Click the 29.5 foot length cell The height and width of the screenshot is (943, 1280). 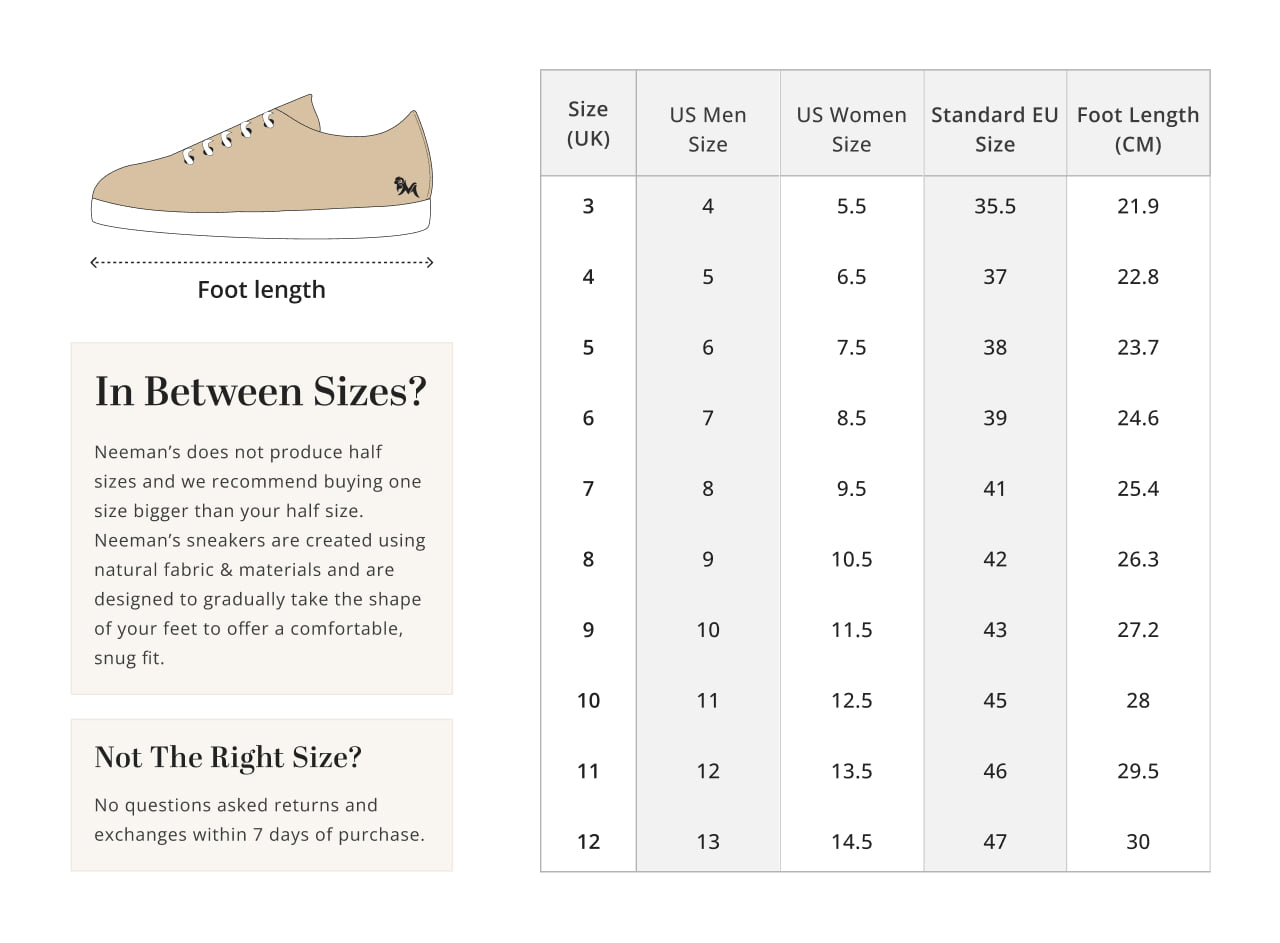pyautogui.click(x=1138, y=771)
